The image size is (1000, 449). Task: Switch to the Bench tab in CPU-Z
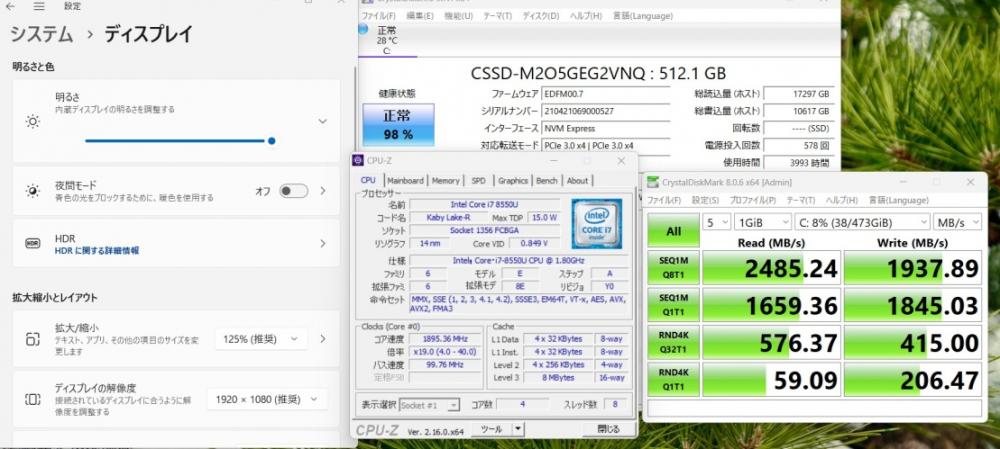pos(547,180)
